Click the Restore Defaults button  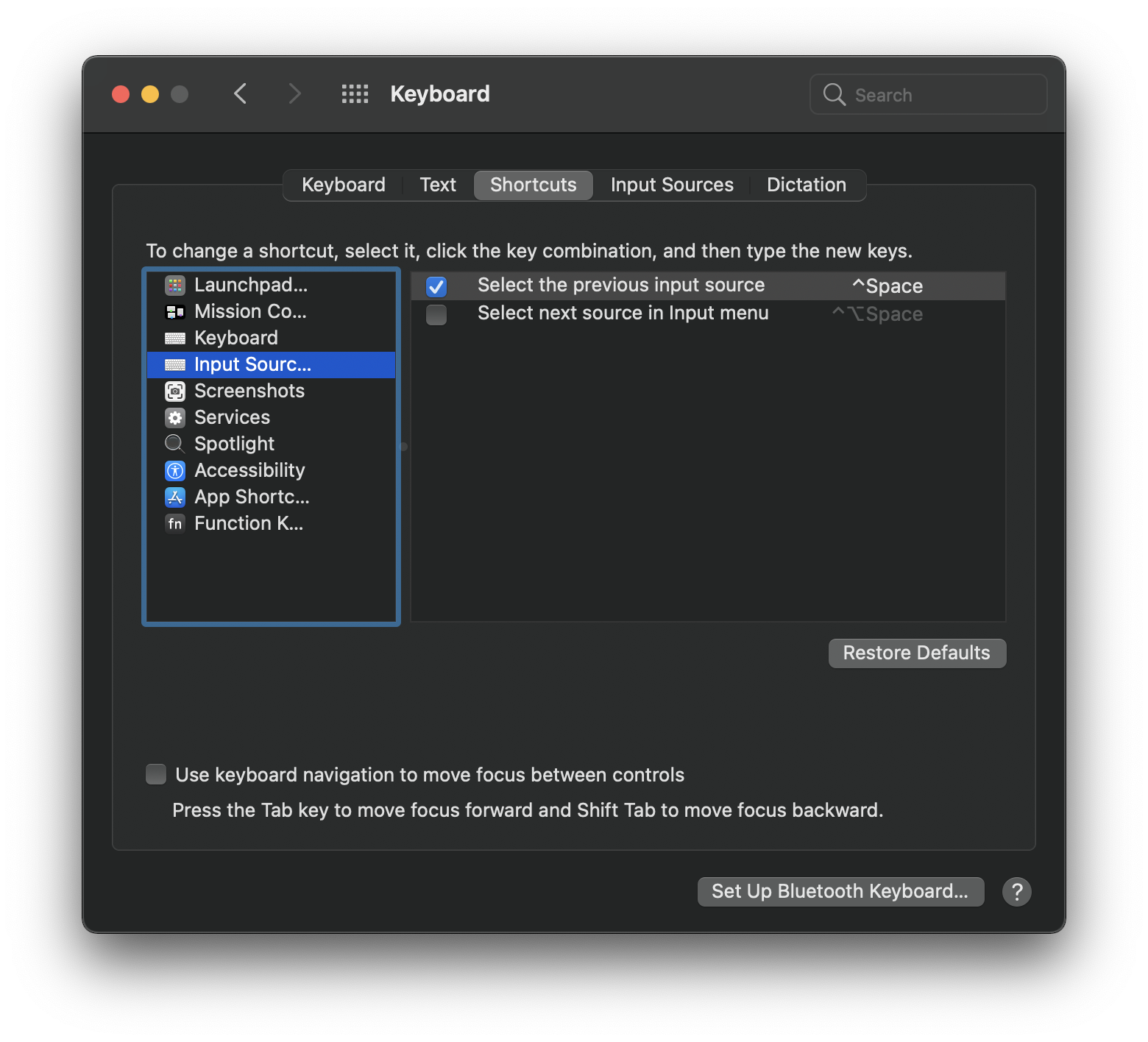[x=916, y=653]
